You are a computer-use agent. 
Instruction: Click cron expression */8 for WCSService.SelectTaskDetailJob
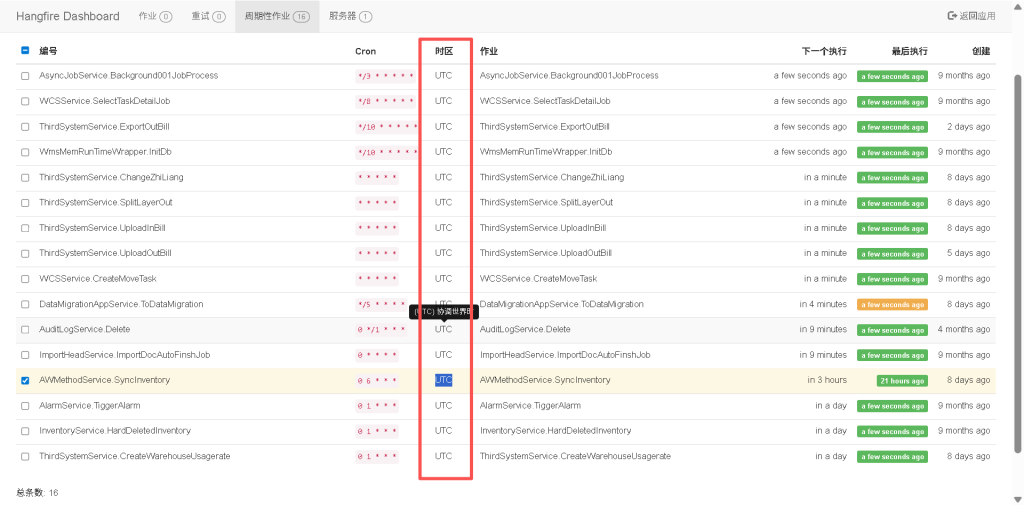(385, 102)
